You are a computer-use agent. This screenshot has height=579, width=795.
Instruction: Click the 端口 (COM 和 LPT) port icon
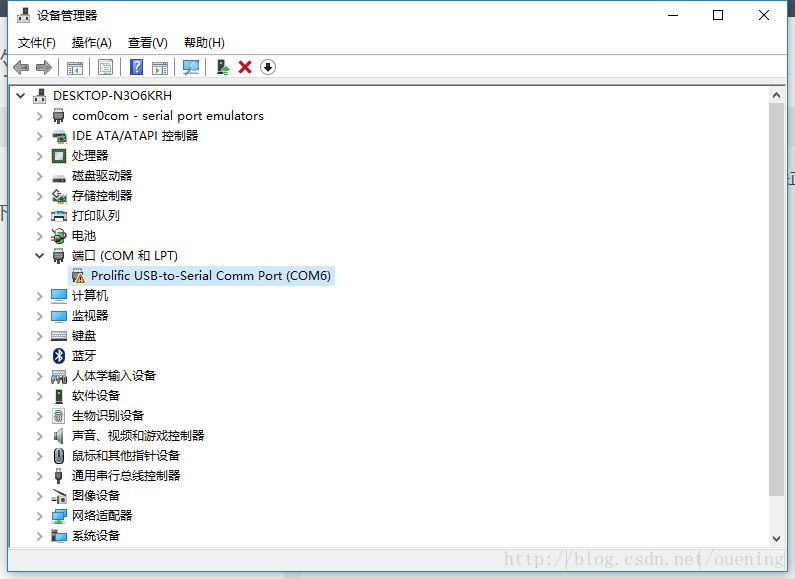pos(59,256)
